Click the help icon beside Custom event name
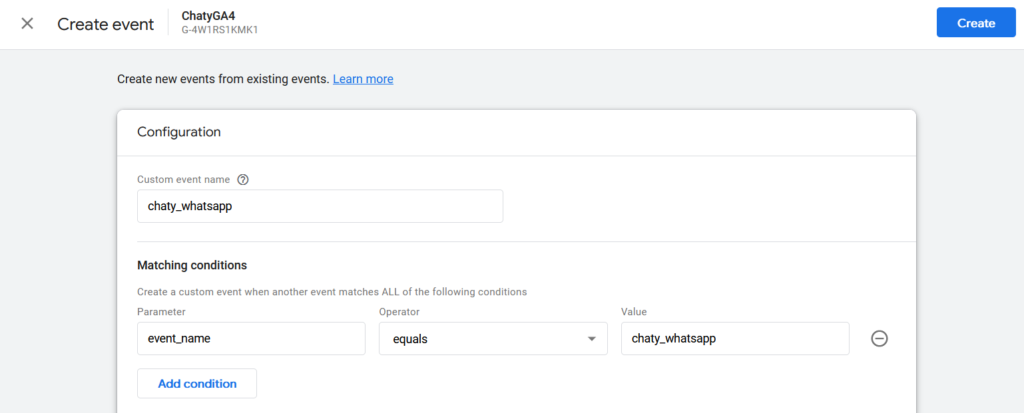1024x413 pixels. coord(243,179)
